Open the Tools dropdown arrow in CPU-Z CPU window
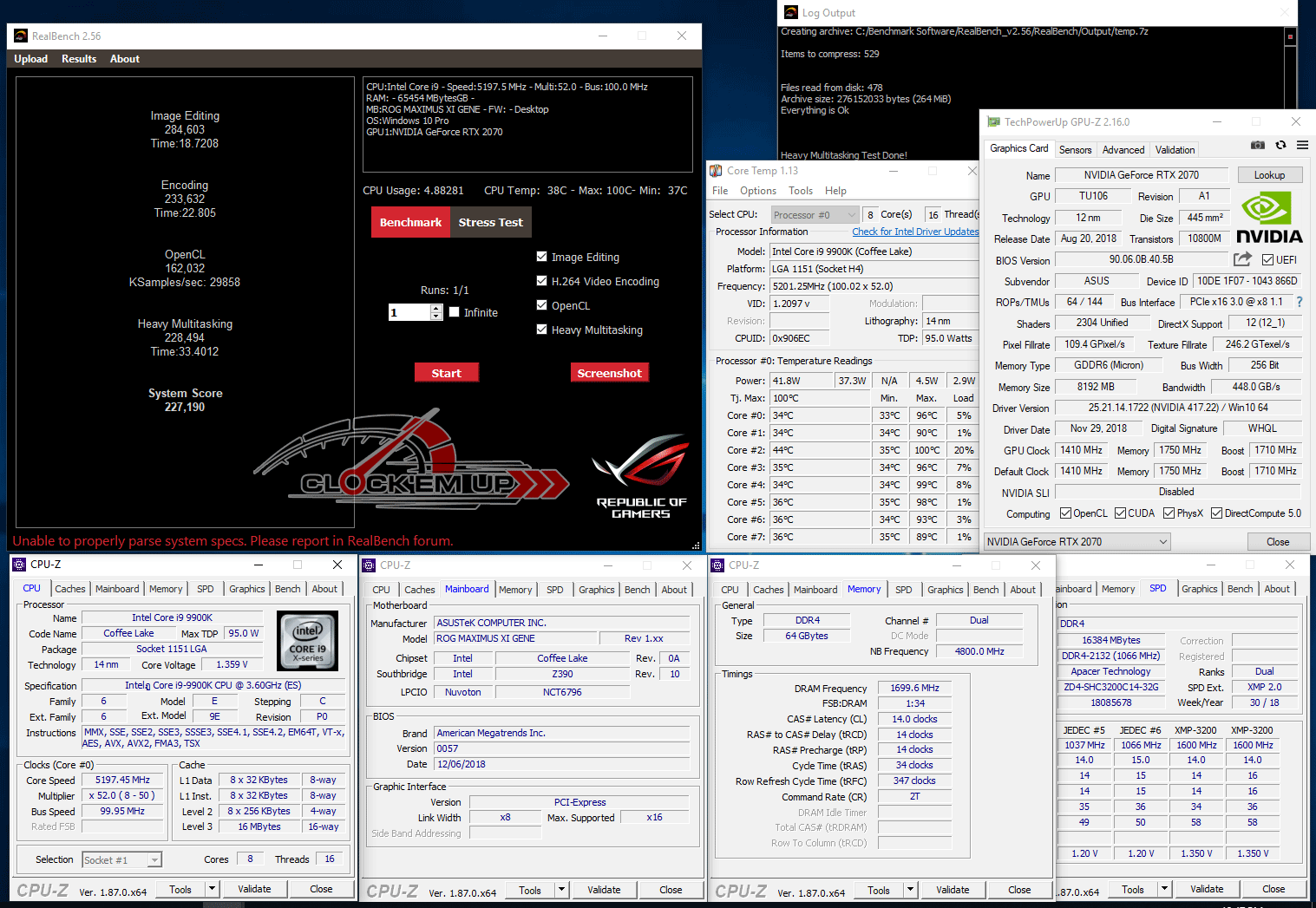 212,889
